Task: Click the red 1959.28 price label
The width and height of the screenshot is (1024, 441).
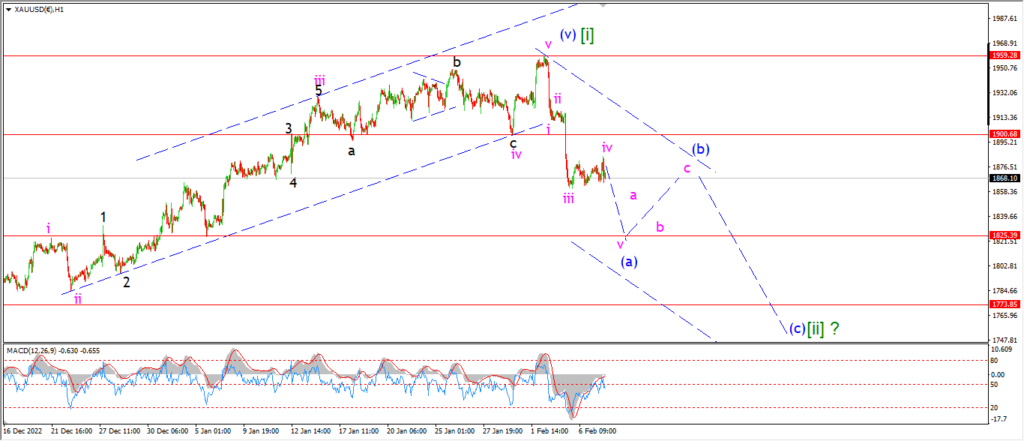Action: [1004, 56]
